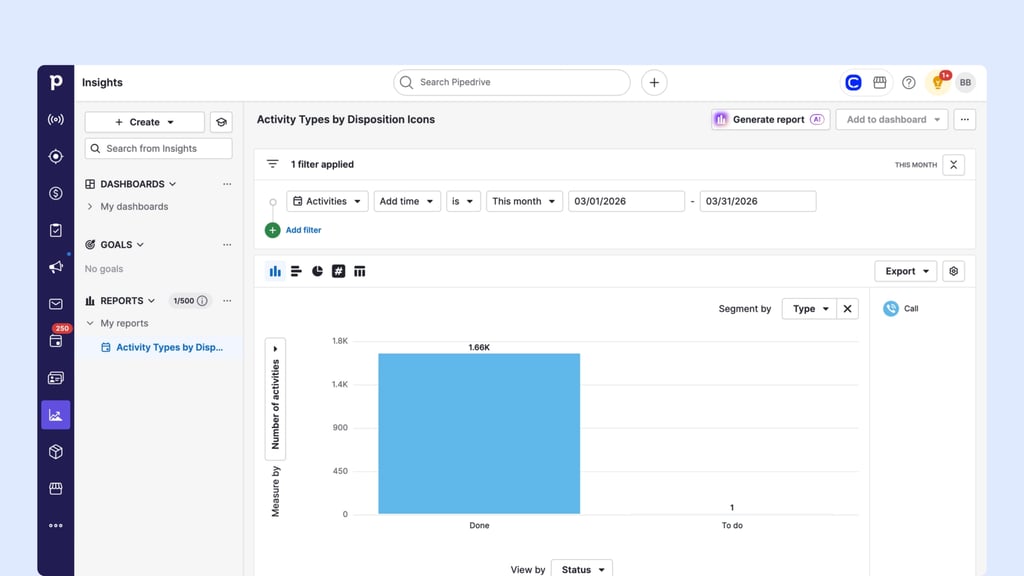Click Generate report AI button
This screenshot has width=1024, height=576.
[771, 120]
